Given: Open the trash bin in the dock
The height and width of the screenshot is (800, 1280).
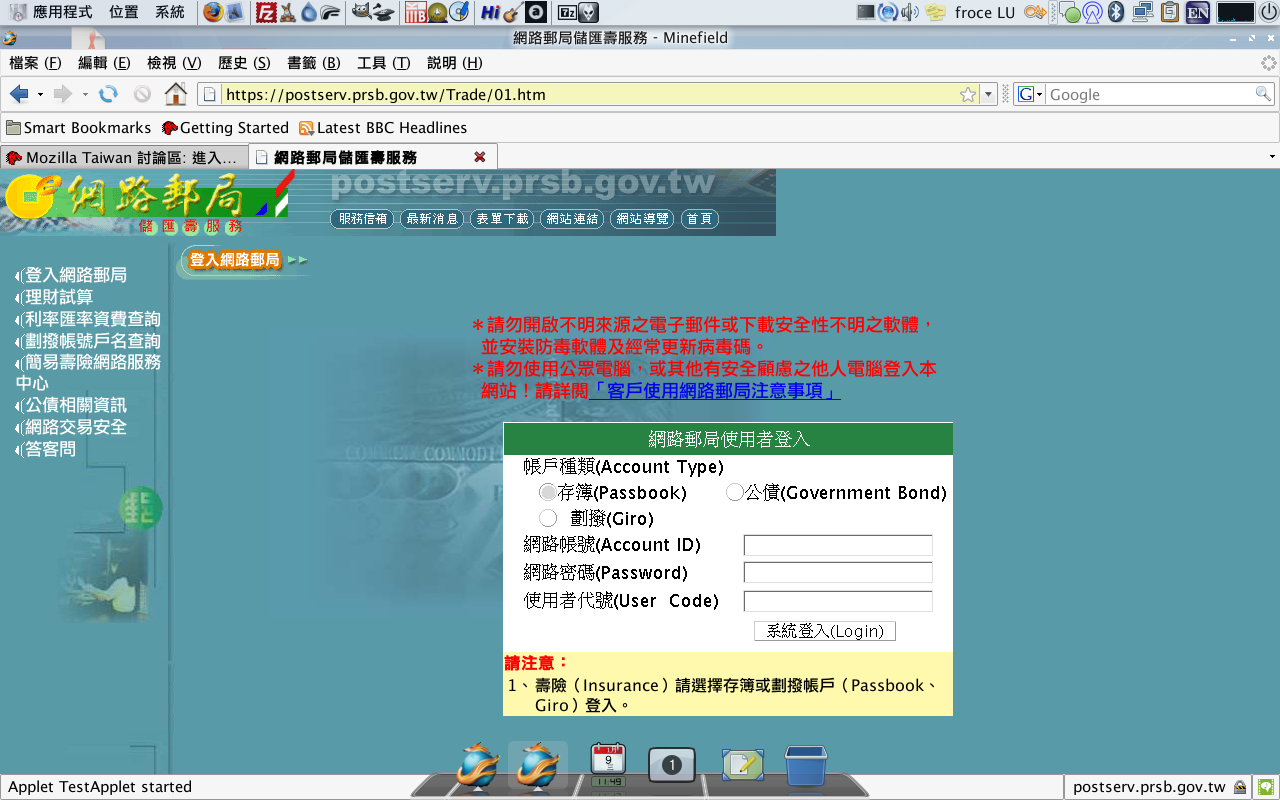Looking at the screenshot, I should tap(805, 765).
